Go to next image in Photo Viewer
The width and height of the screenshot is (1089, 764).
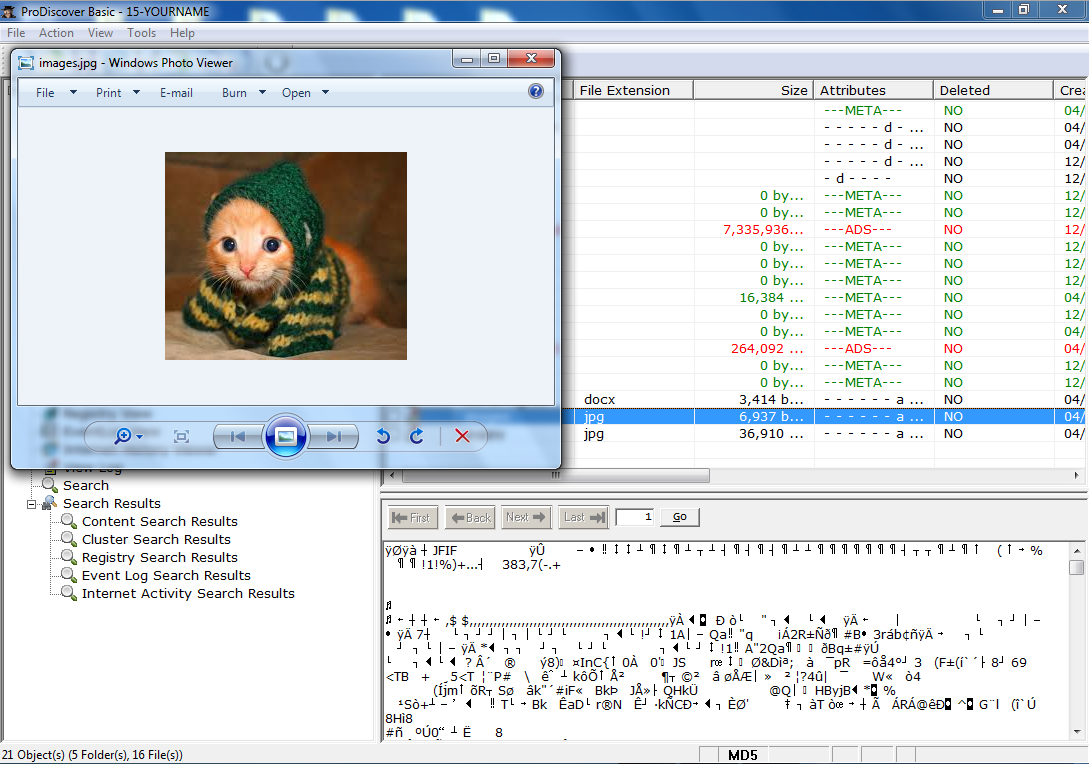tap(333, 436)
